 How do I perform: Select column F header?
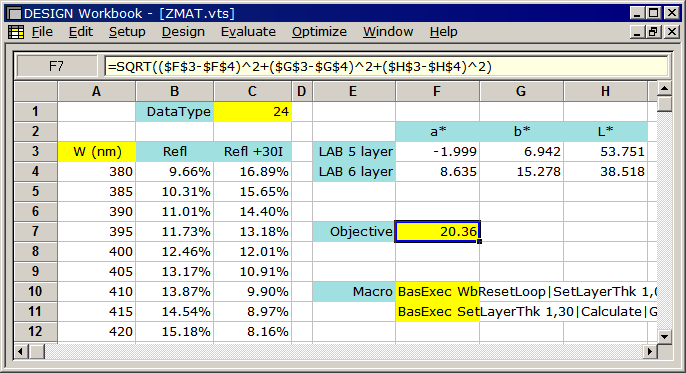pos(437,91)
